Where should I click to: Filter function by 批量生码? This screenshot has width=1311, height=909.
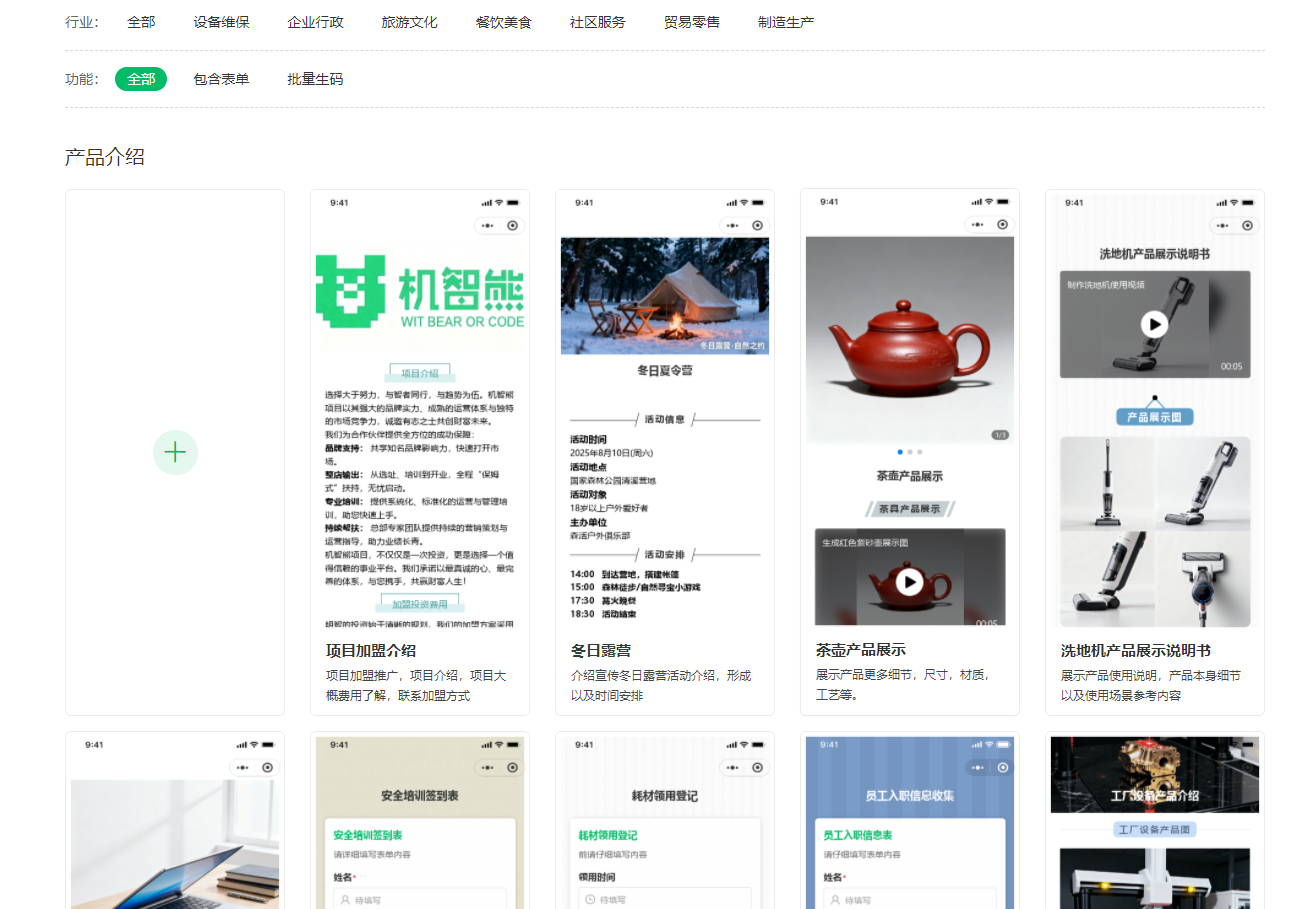(315, 79)
